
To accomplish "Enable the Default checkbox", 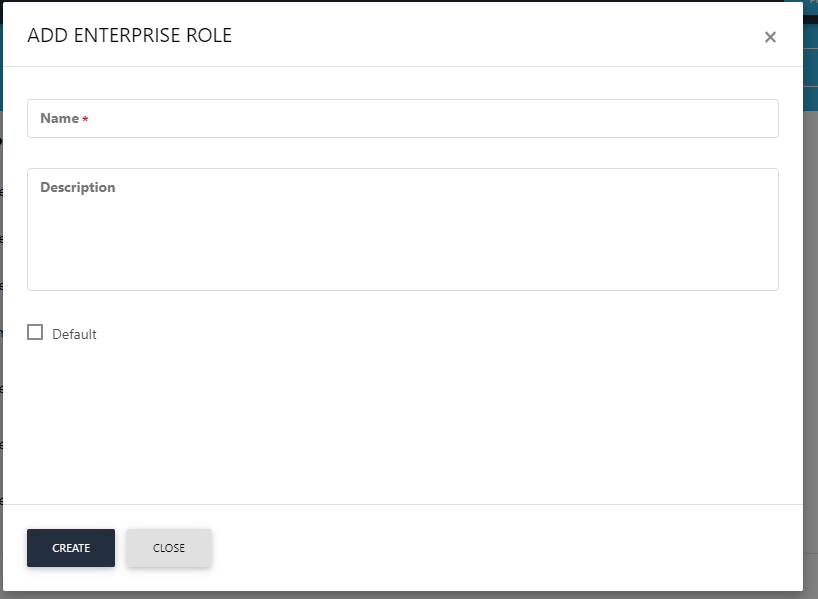I will tap(35, 333).
